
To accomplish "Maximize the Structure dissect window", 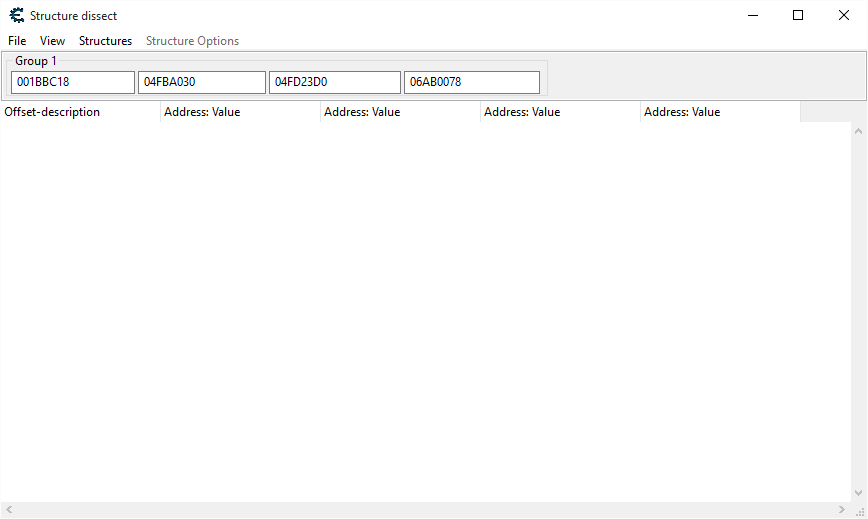I will pos(798,15).
